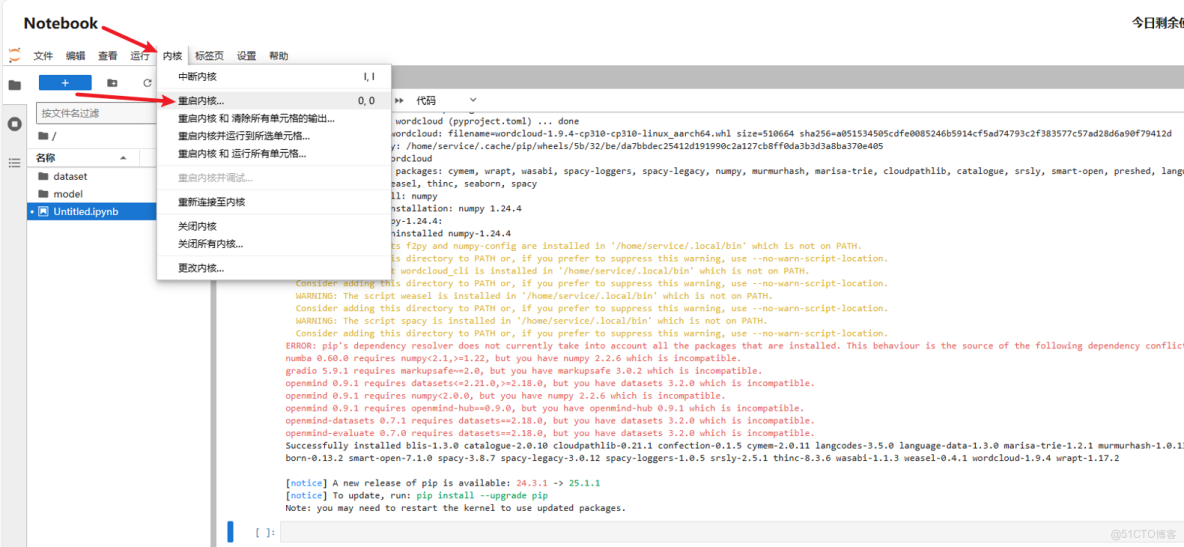Click the notebook icon beside Untitled.ipynb
1184x547 pixels.
click(43, 212)
